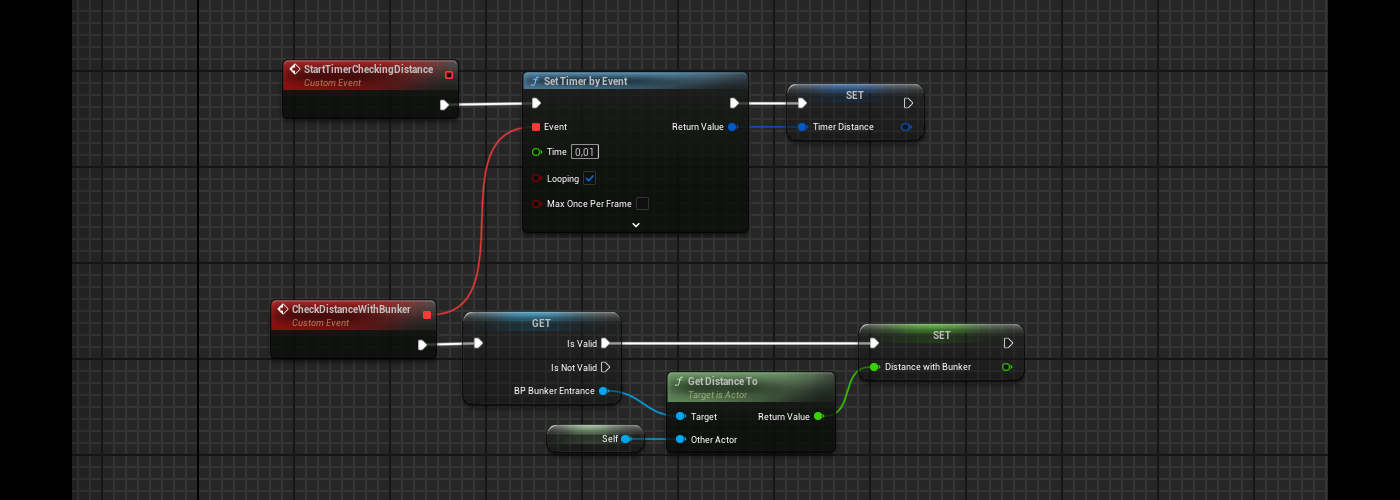Viewport: 1400px width, 500px height.
Task: Click the Timer Distance output pin
Action: point(906,127)
